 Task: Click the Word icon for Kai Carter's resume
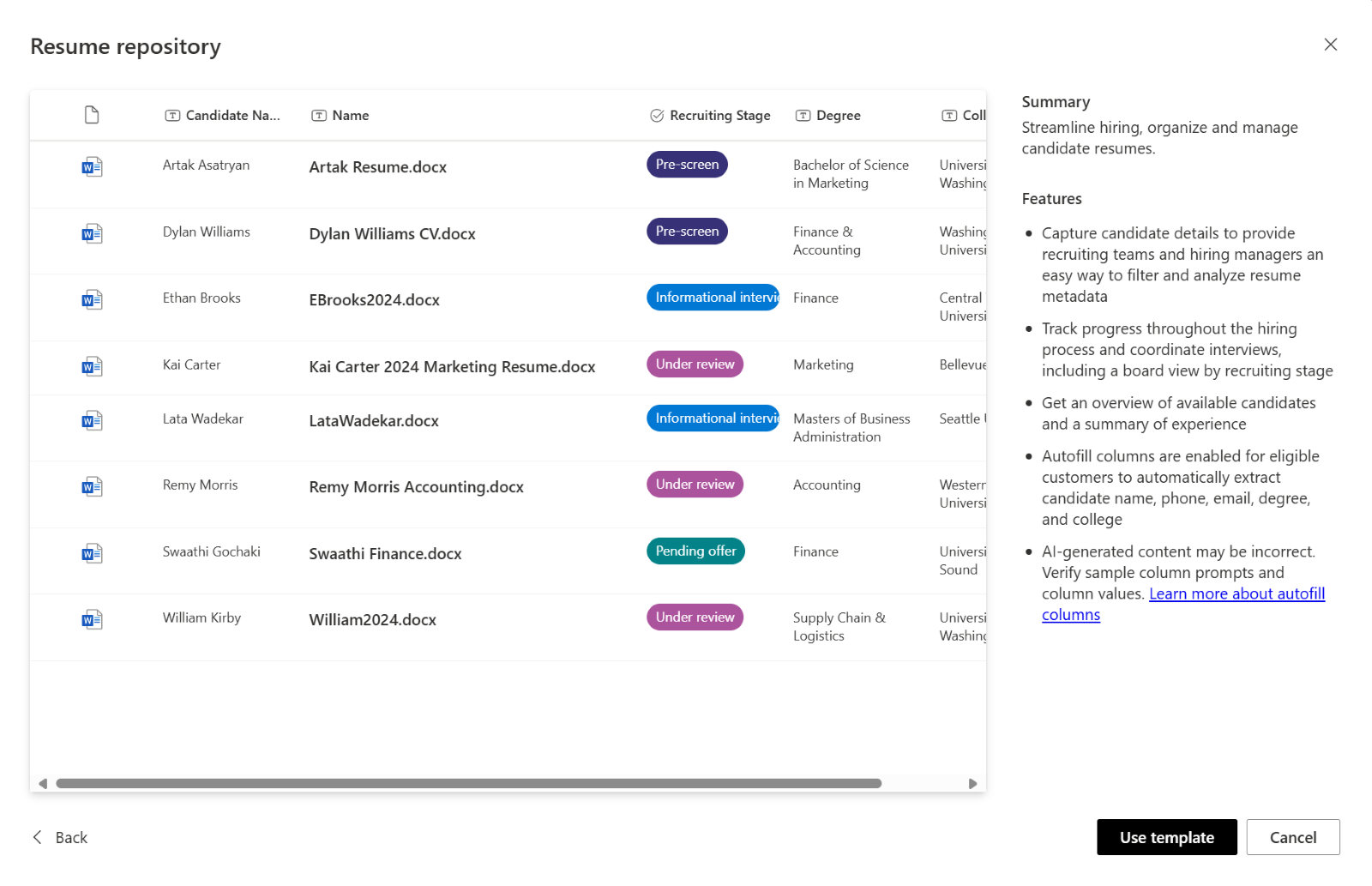91,365
